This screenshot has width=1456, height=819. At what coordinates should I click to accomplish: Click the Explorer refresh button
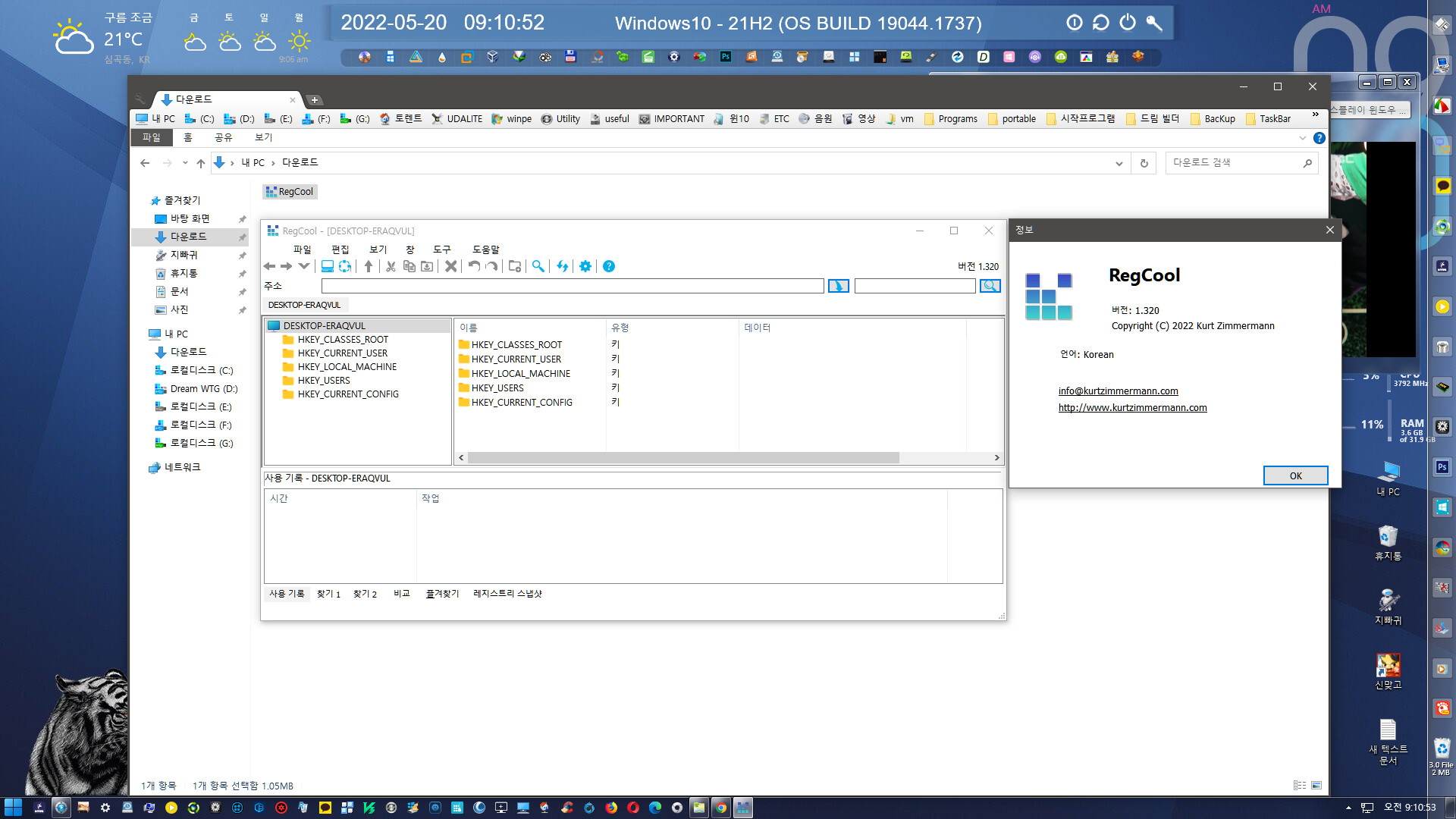click(x=1144, y=163)
